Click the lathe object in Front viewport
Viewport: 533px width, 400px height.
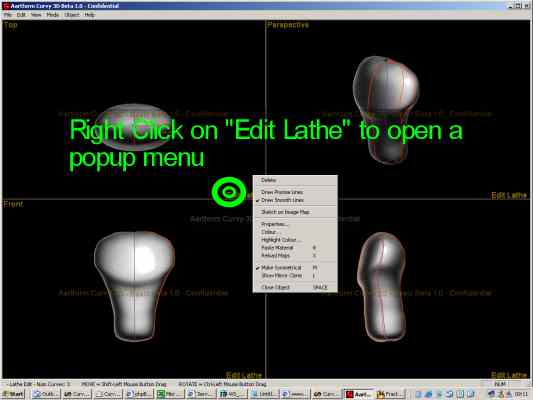pyautogui.click(x=134, y=285)
